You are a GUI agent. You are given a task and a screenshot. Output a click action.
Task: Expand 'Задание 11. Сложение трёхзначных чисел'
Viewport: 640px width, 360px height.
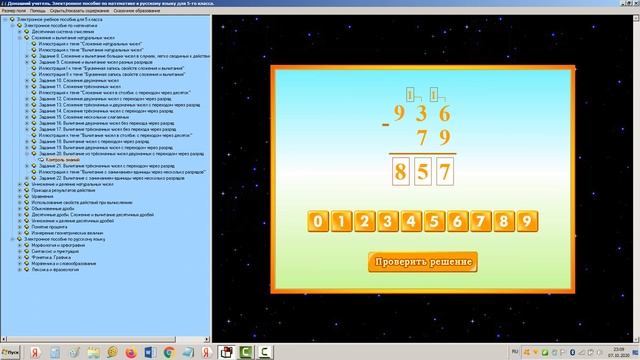coord(27,87)
